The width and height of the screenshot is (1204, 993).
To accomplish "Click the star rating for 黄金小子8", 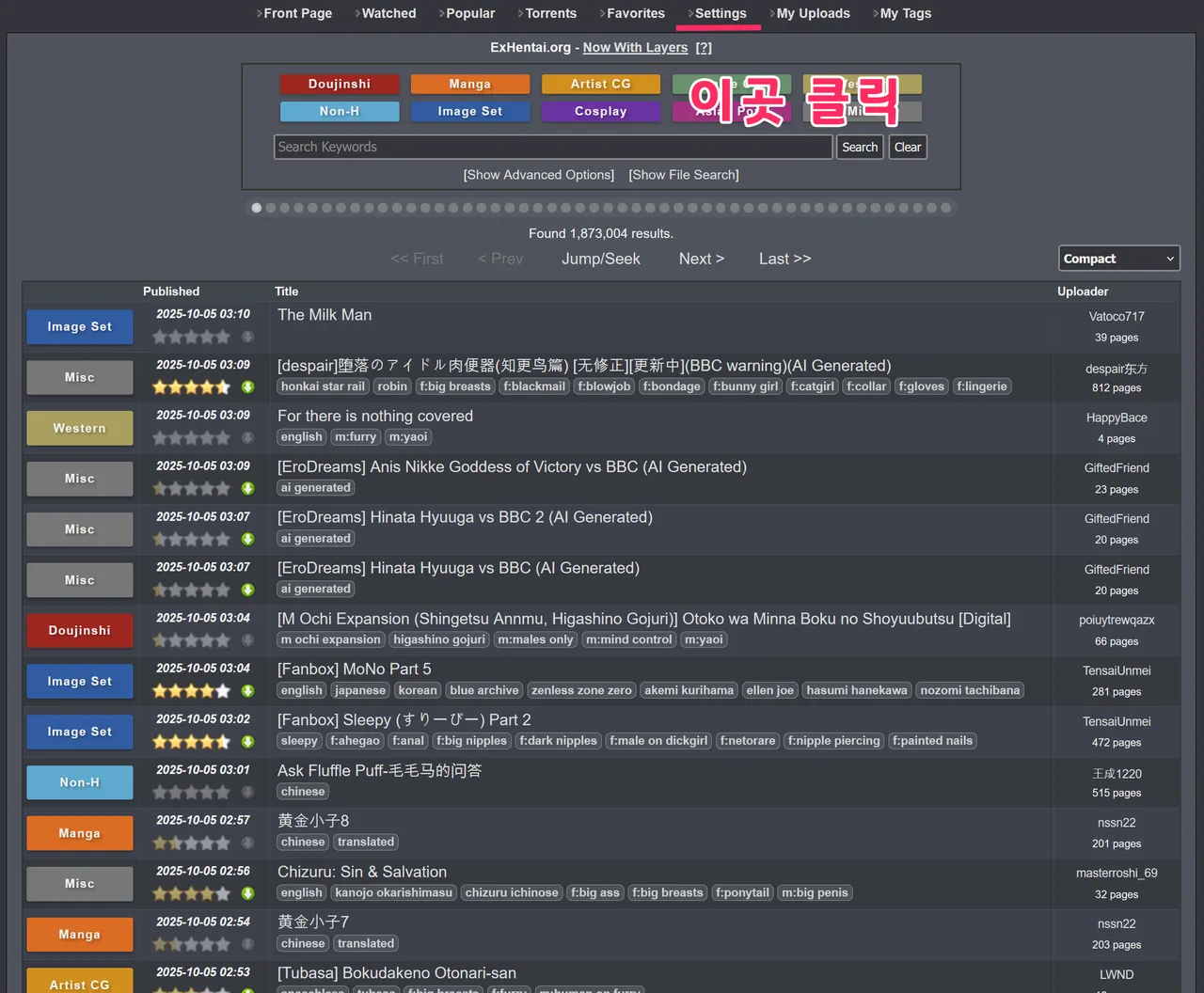I will pos(191,843).
